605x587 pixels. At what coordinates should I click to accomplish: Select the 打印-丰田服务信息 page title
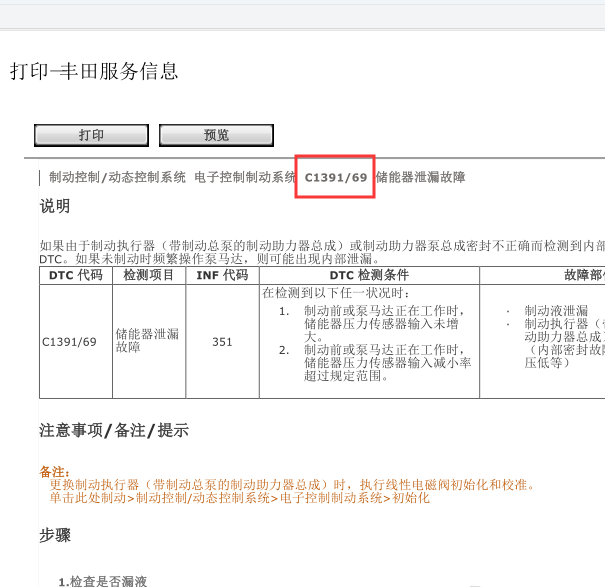coord(94,71)
